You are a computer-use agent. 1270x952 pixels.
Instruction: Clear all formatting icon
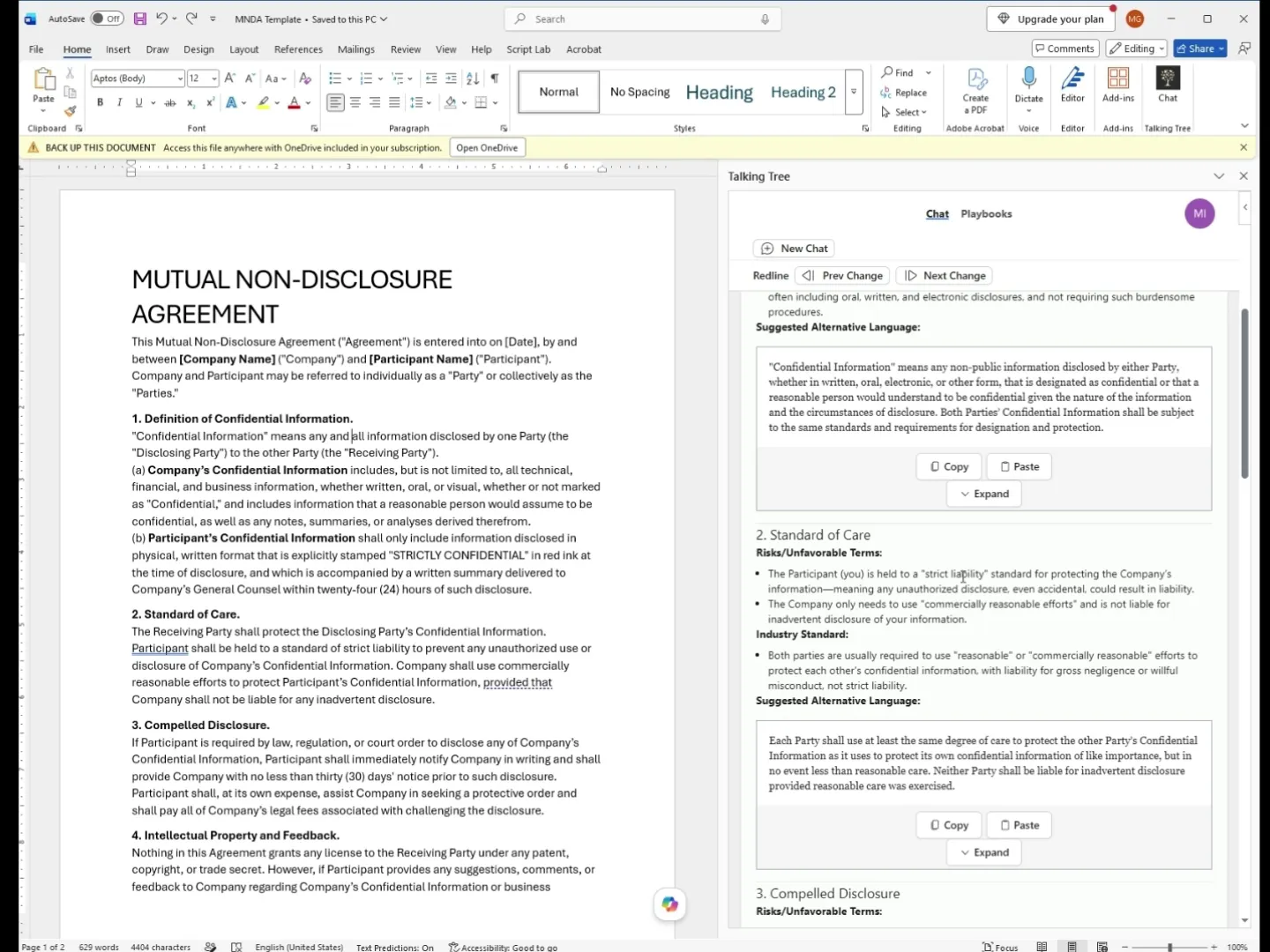[x=305, y=78]
